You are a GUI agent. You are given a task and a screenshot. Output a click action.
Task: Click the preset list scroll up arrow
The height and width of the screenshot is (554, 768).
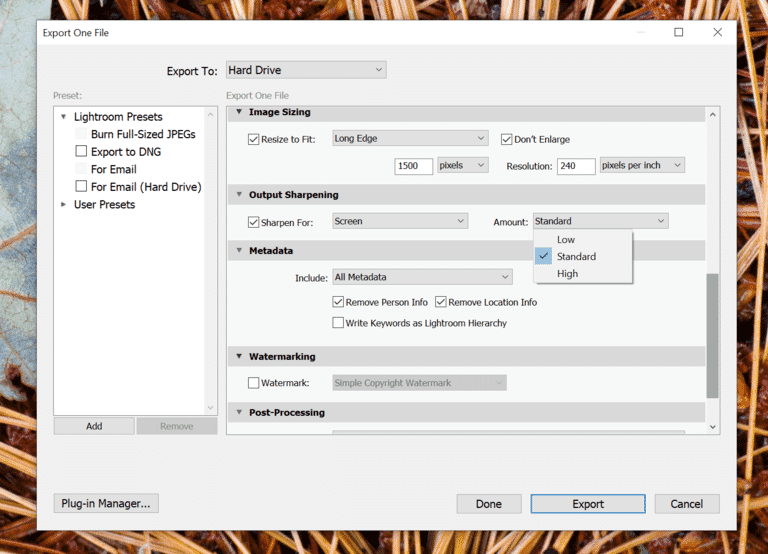click(x=211, y=115)
